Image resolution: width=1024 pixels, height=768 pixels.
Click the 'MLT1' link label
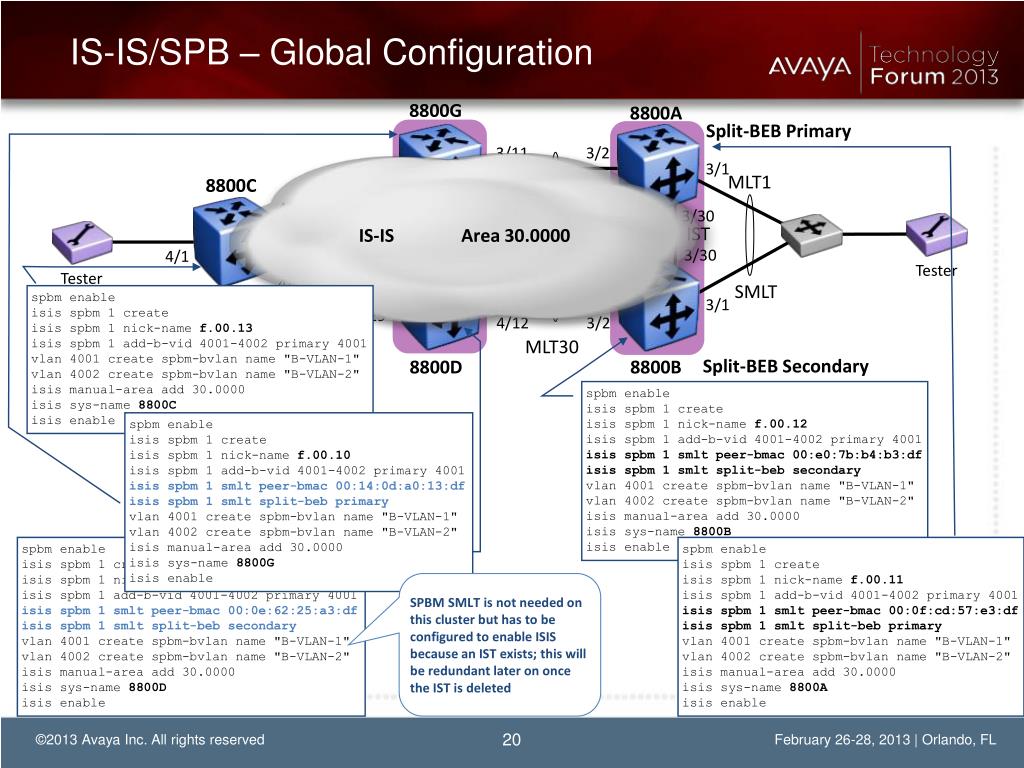(749, 182)
